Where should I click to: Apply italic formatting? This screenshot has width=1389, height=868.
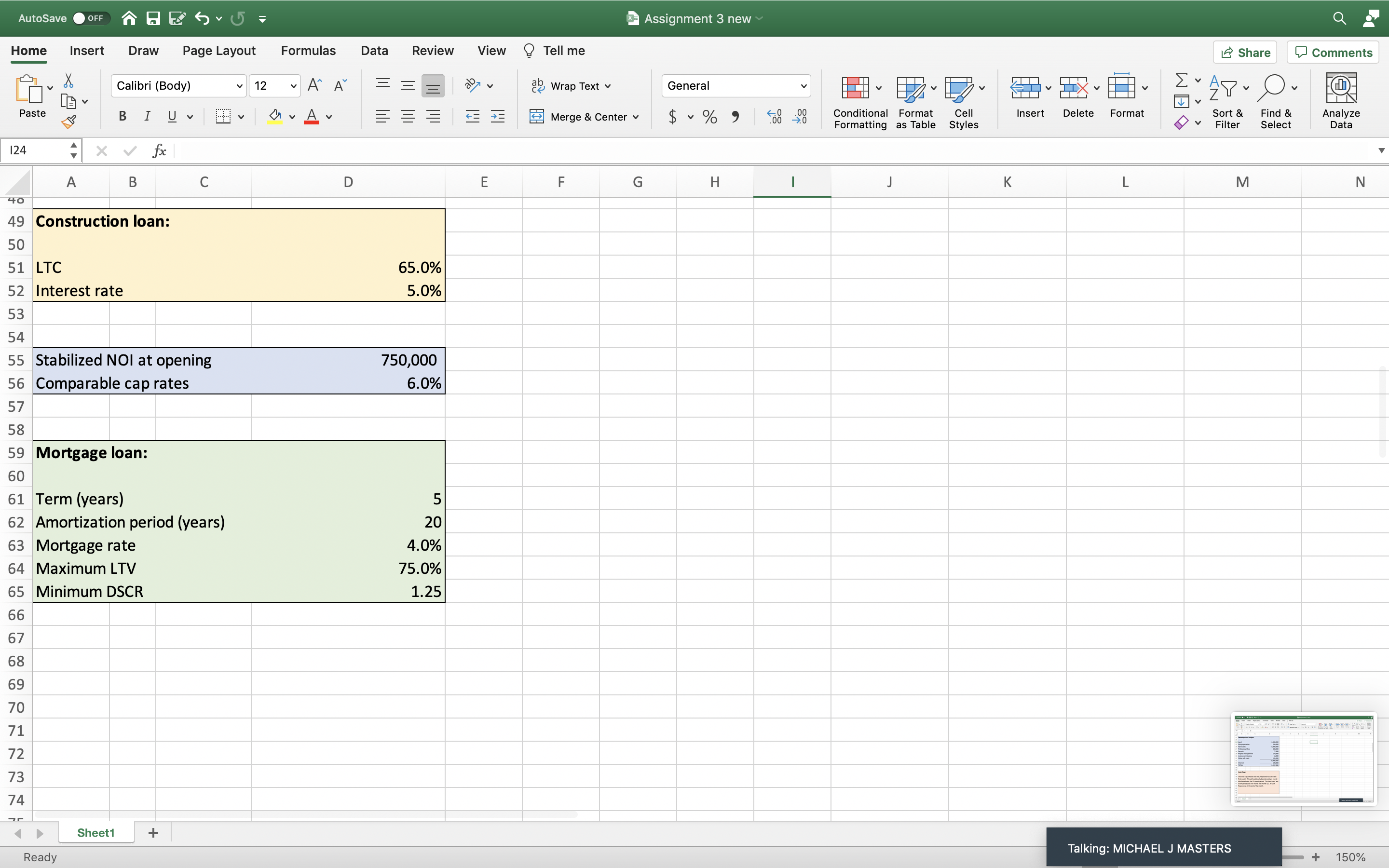coord(147,116)
